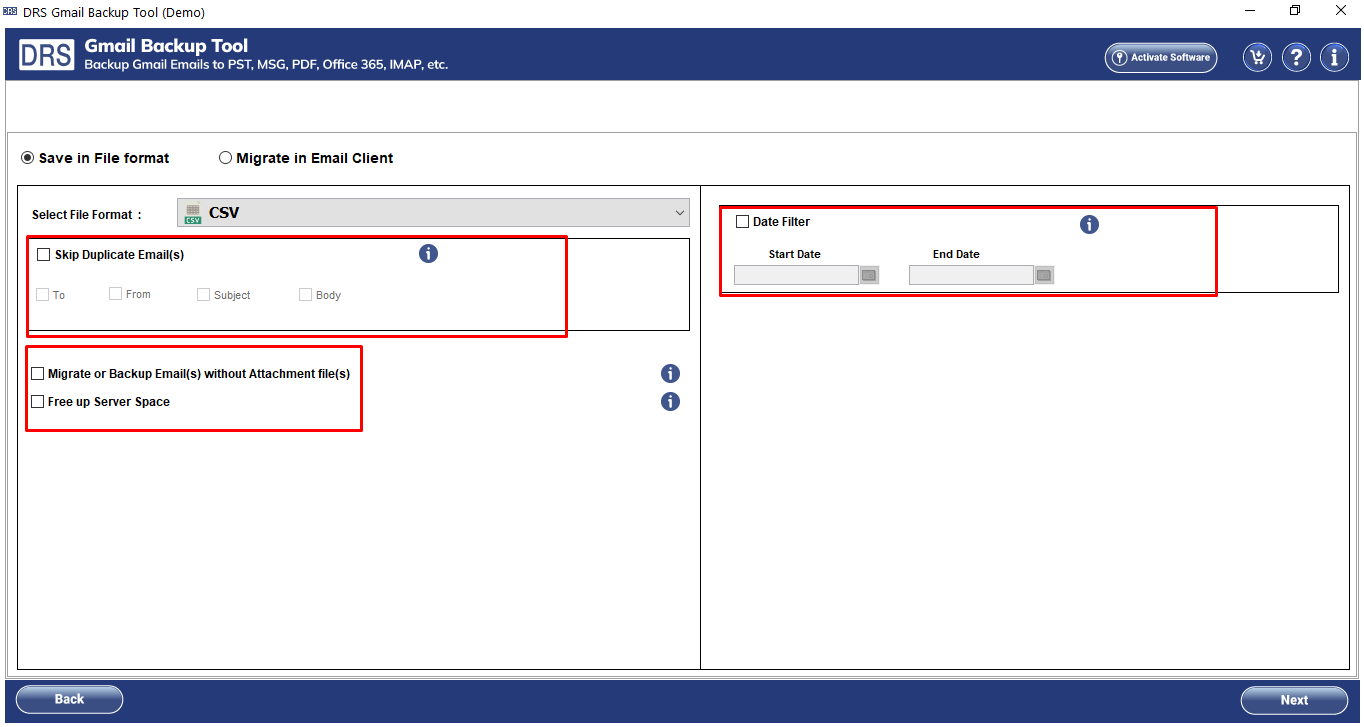Screen dimensions: 1364x727
Task: Show info for Free up Server Space
Action: click(670, 402)
